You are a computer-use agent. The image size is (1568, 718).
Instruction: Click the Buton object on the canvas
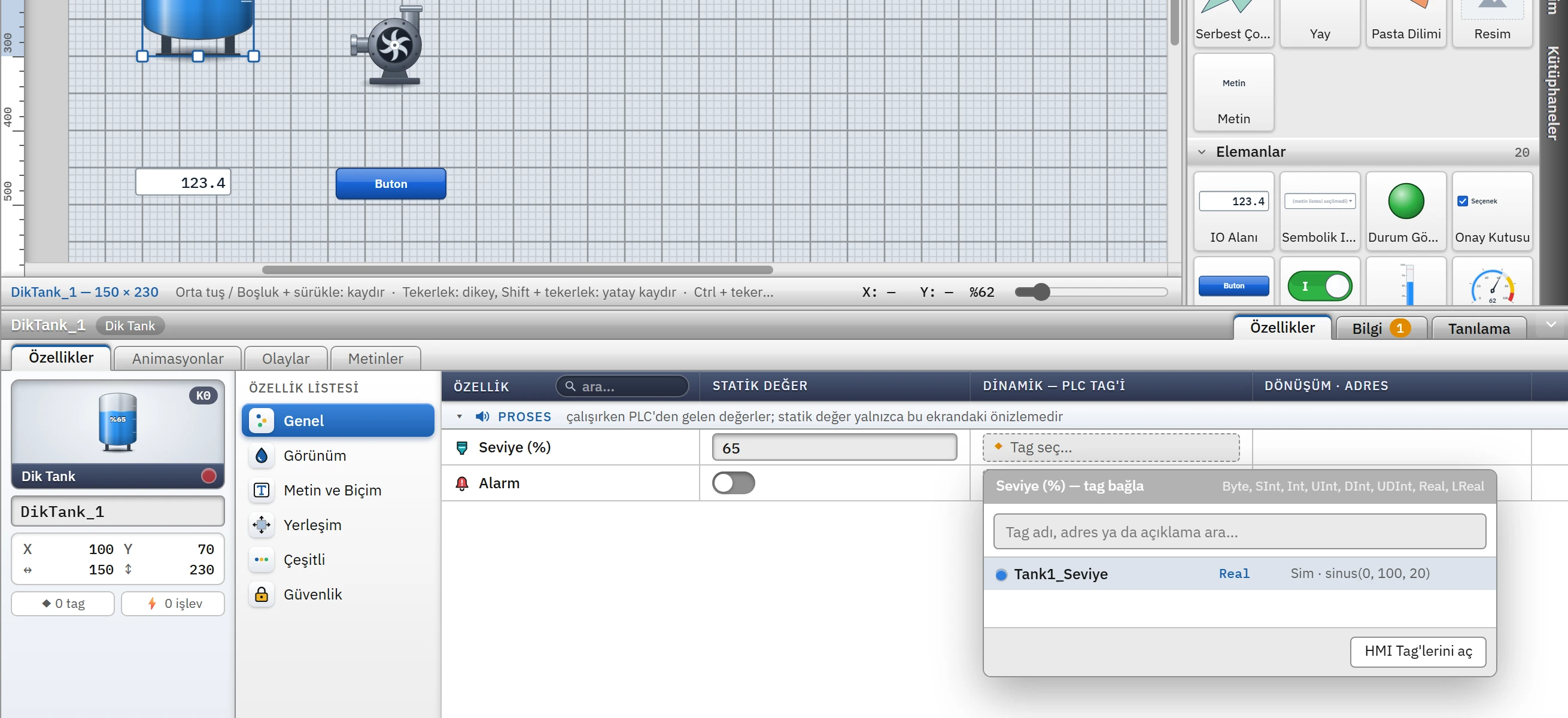(x=390, y=183)
